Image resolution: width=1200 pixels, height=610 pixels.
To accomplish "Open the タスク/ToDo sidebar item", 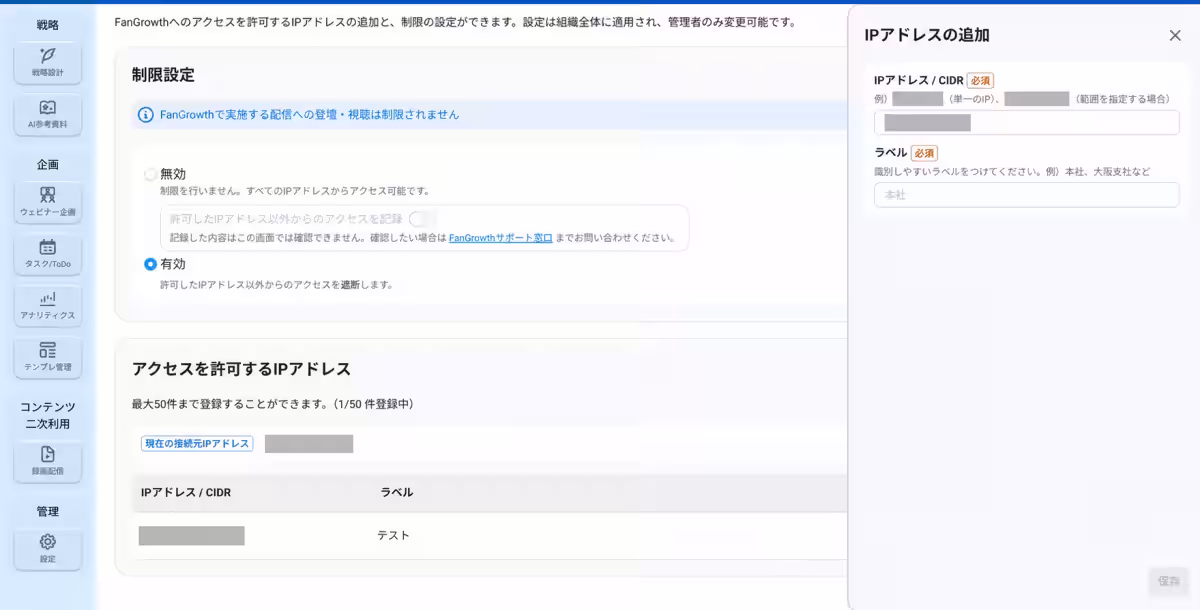I will [x=47, y=254].
